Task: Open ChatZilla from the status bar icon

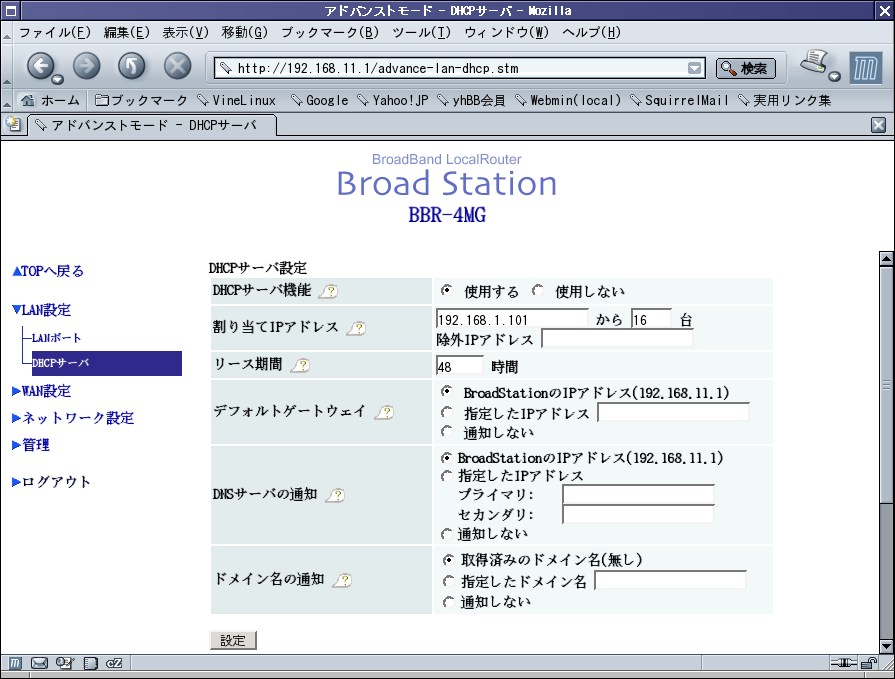Action: [114, 662]
